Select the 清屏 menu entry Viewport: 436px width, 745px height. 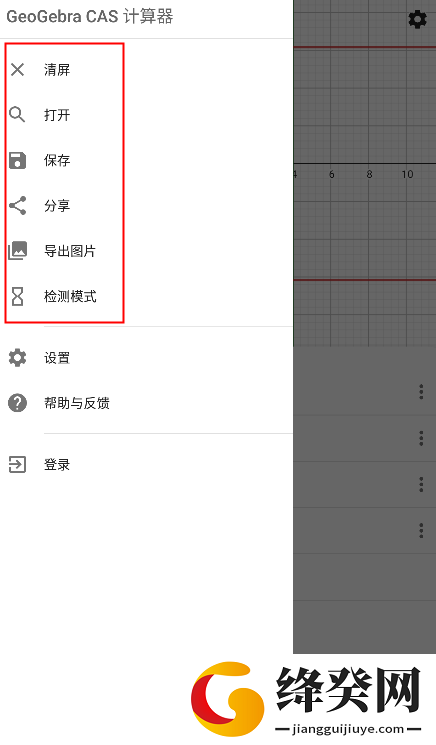pyautogui.click(x=57, y=70)
